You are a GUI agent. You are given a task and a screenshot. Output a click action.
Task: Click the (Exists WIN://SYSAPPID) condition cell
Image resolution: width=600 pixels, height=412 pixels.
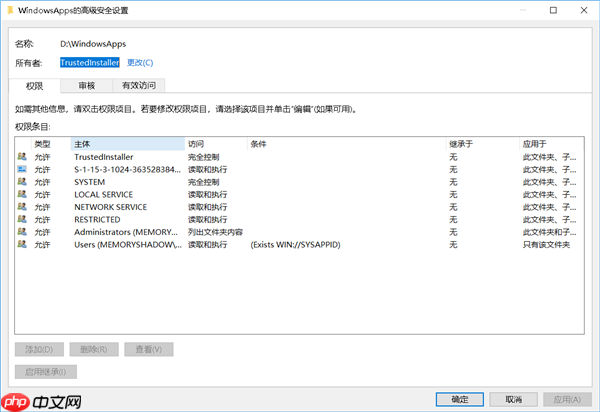295,245
